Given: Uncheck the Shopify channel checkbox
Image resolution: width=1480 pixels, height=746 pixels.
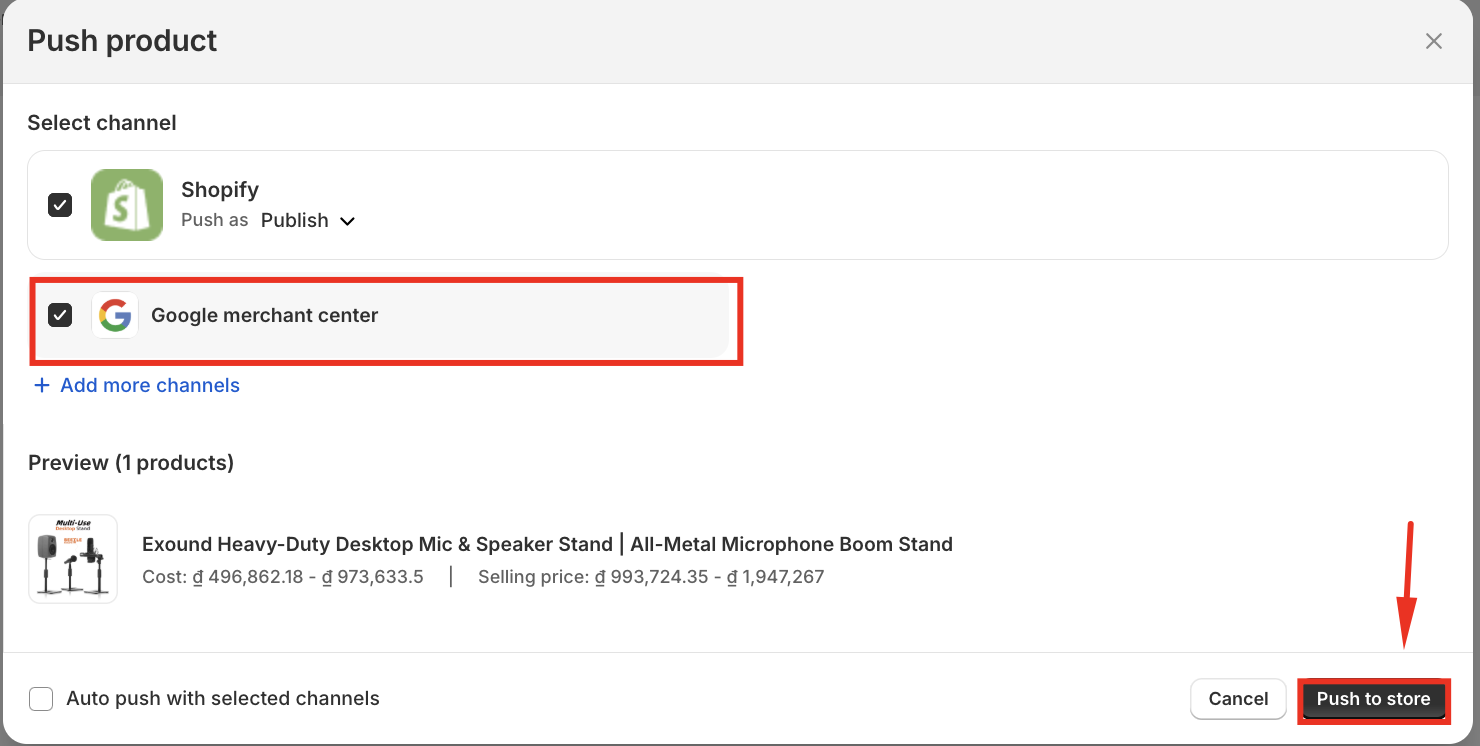Looking at the screenshot, I should coord(60,205).
